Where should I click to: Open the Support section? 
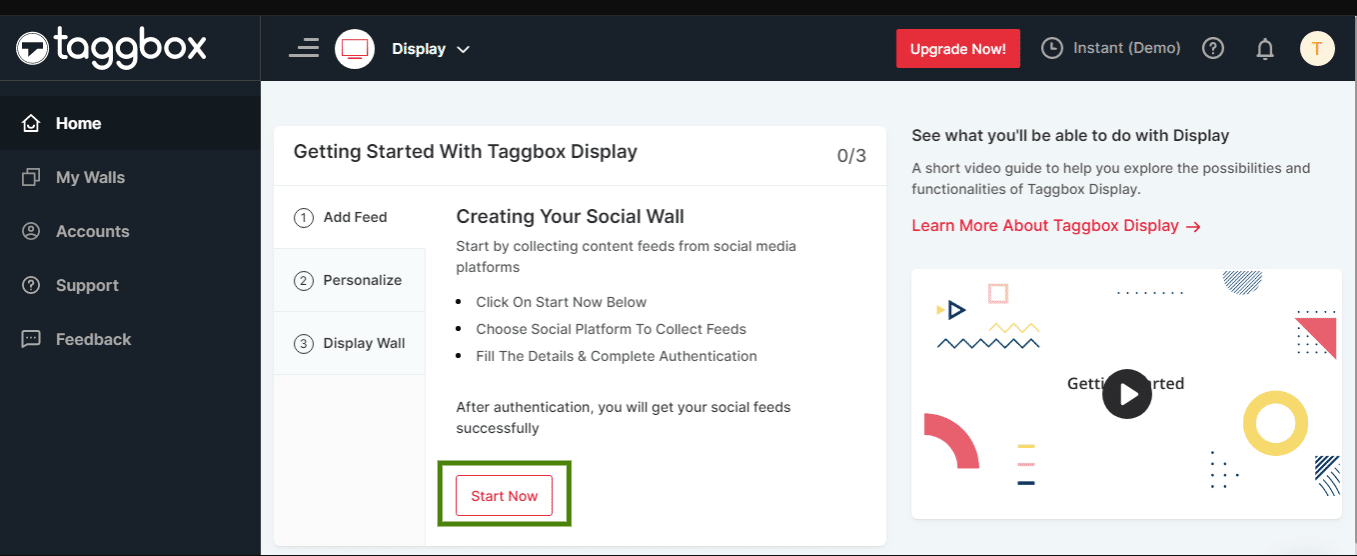pyautogui.click(x=87, y=285)
